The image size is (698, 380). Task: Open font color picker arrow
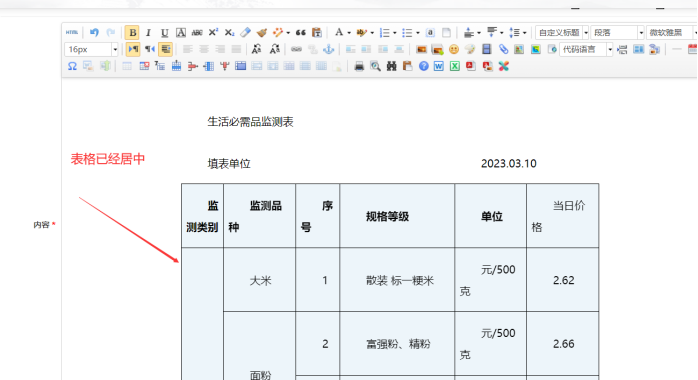pyautogui.click(x=349, y=33)
